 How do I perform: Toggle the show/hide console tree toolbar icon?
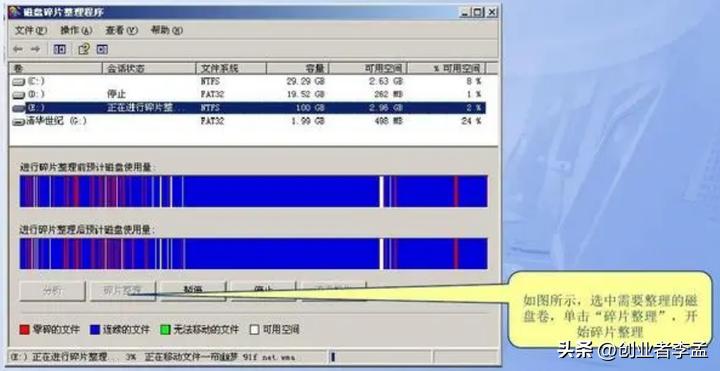tap(60, 49)
